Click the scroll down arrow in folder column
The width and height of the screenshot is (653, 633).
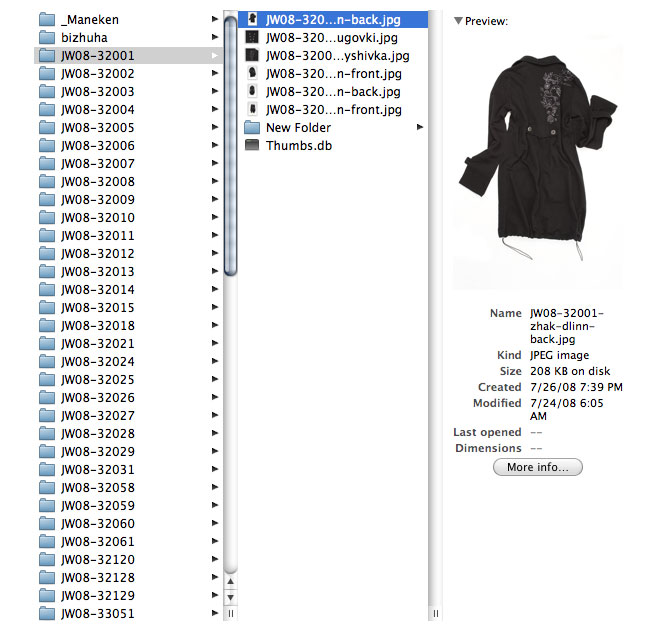pos(231,597)
